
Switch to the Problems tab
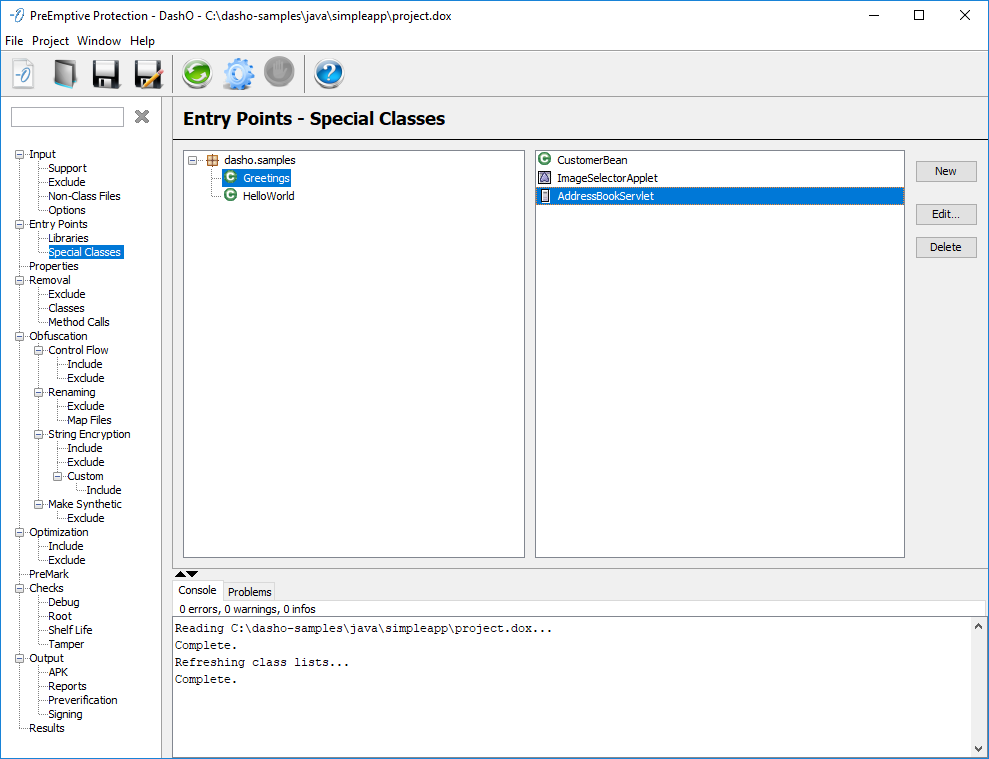[x=250, y=592]
